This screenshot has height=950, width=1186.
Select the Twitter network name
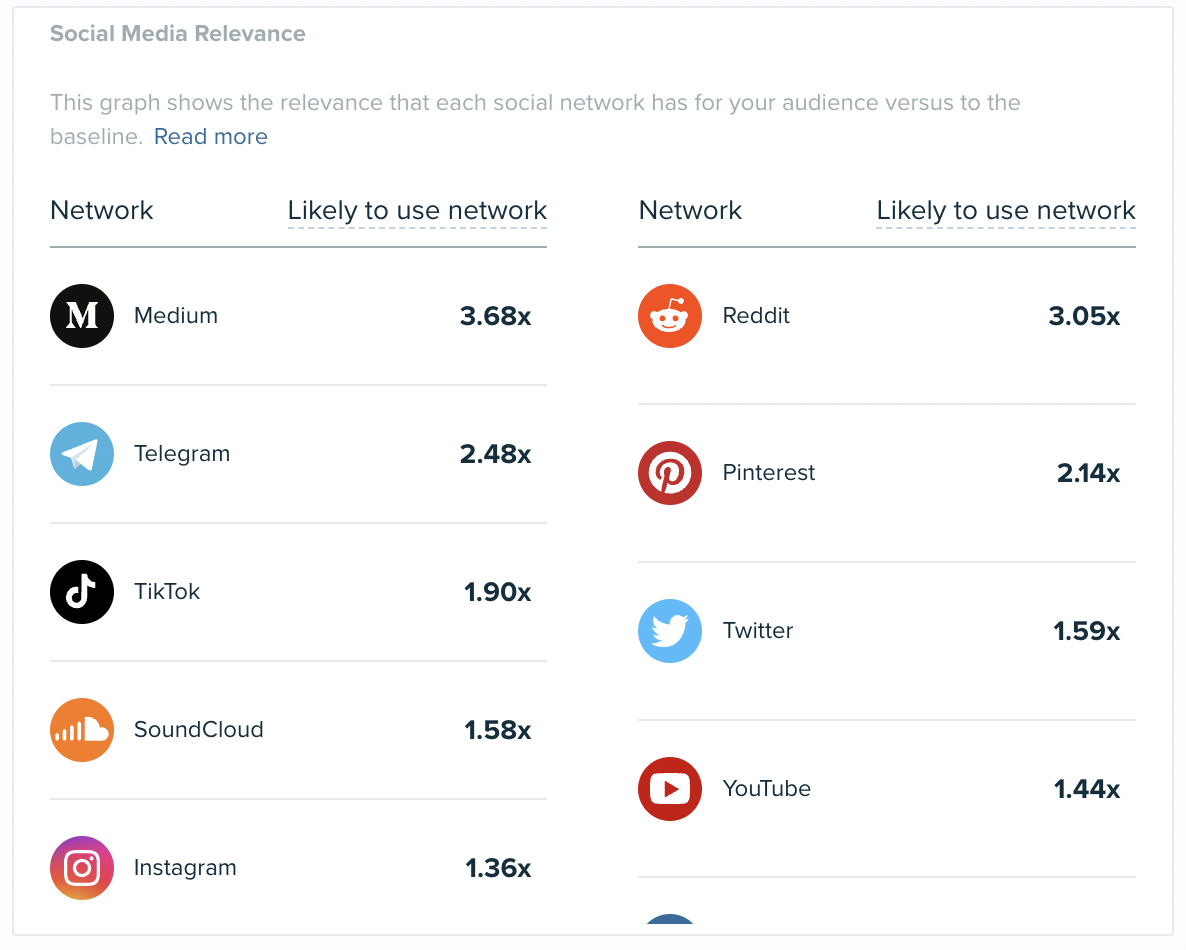pyautogui.click(x=757, y=631)
